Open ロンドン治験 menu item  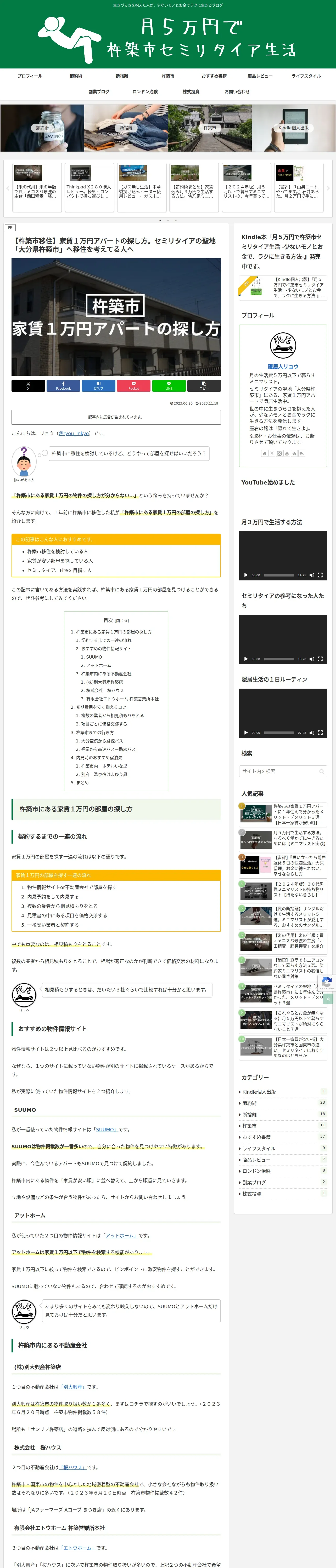(145, 92)
